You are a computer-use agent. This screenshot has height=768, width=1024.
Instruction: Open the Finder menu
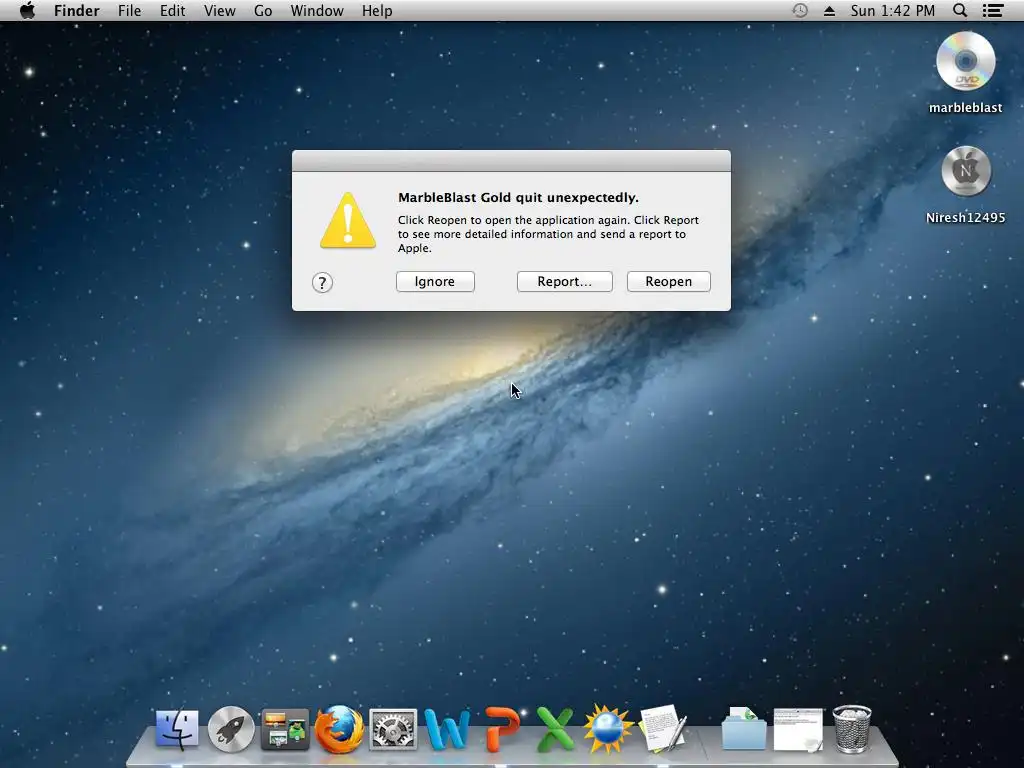[x=76, y=10]
